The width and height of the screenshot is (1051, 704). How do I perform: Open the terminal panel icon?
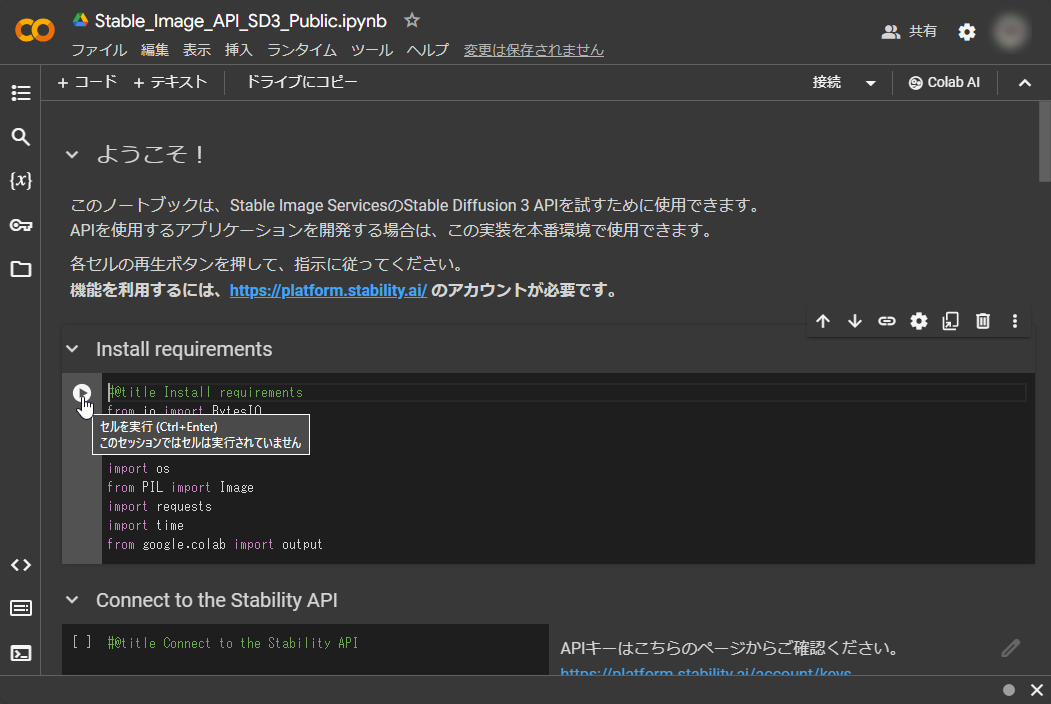click(21, 653)
